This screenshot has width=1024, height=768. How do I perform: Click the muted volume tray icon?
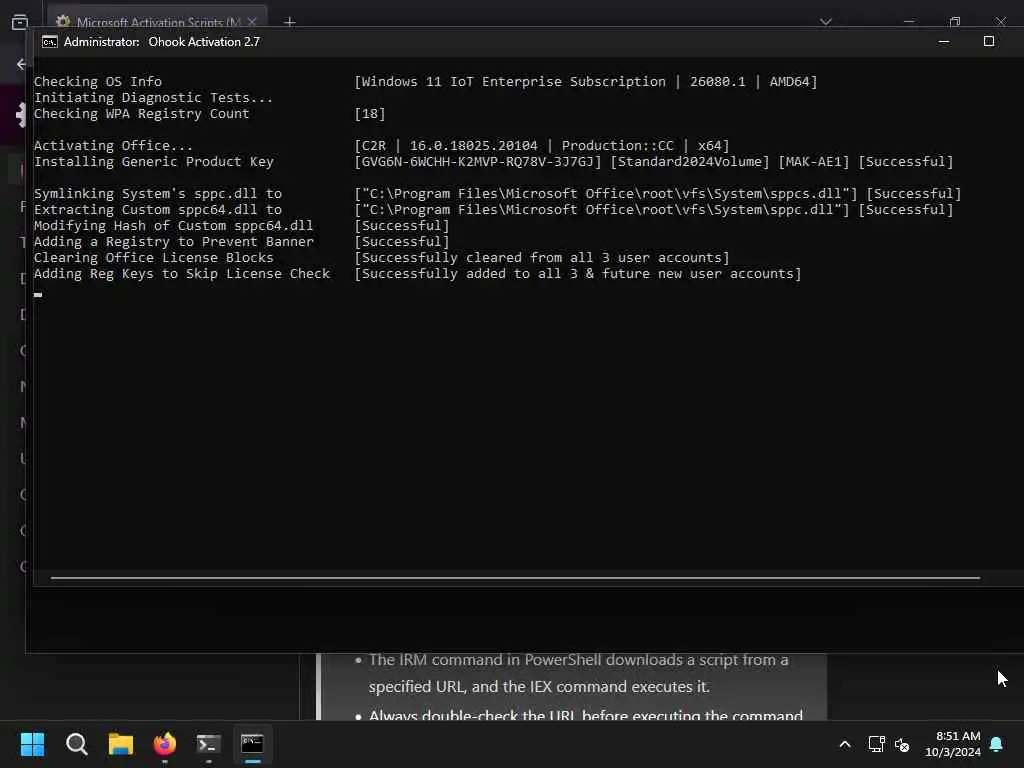(x=903, y=744)
